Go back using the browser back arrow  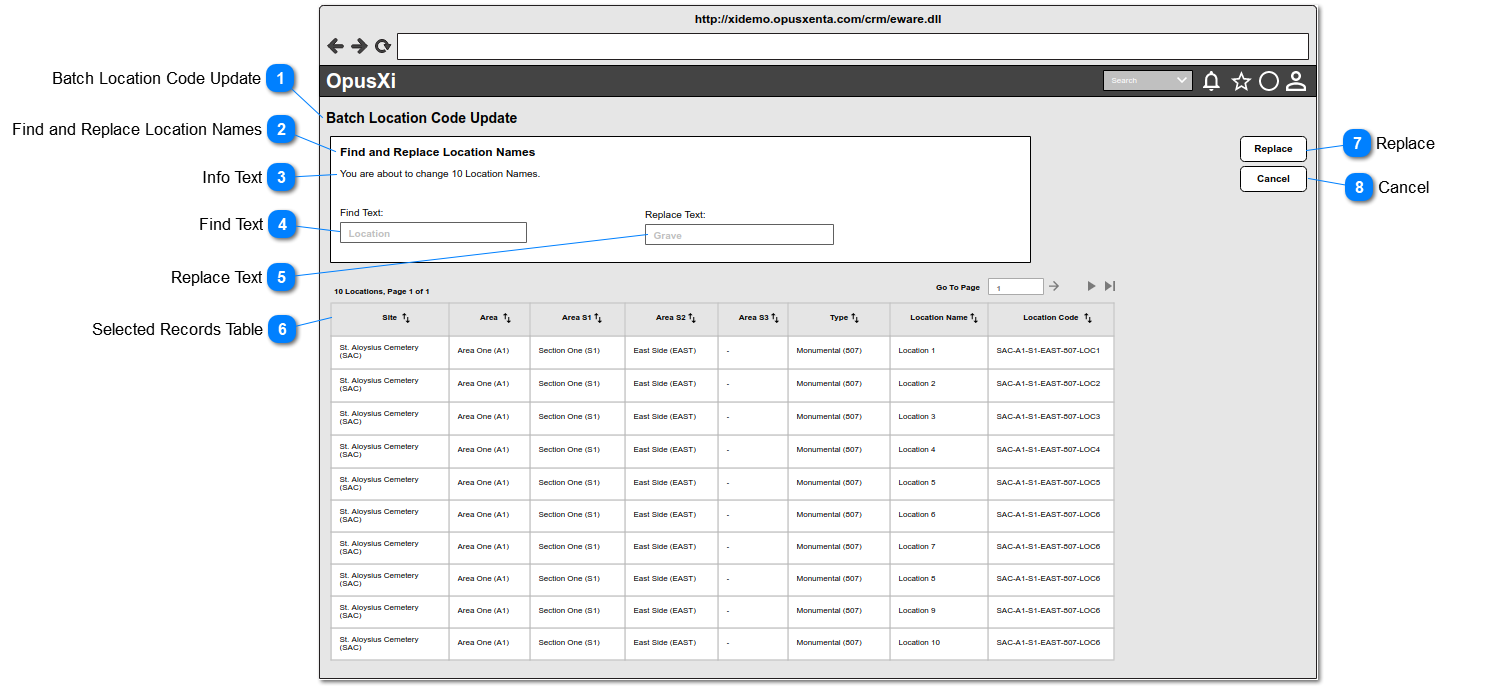(335, 46)
